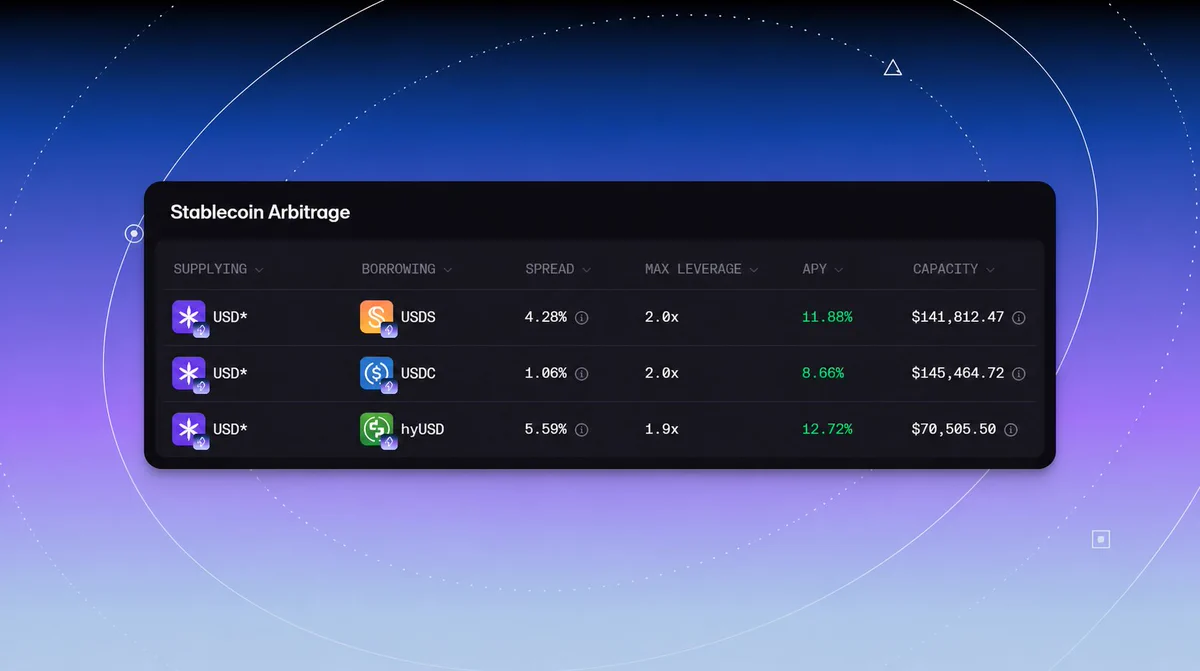This screenshot has width=1200, height=671.
Task: Open info icon beside 1.06% spread
Action: click(582, 373)
